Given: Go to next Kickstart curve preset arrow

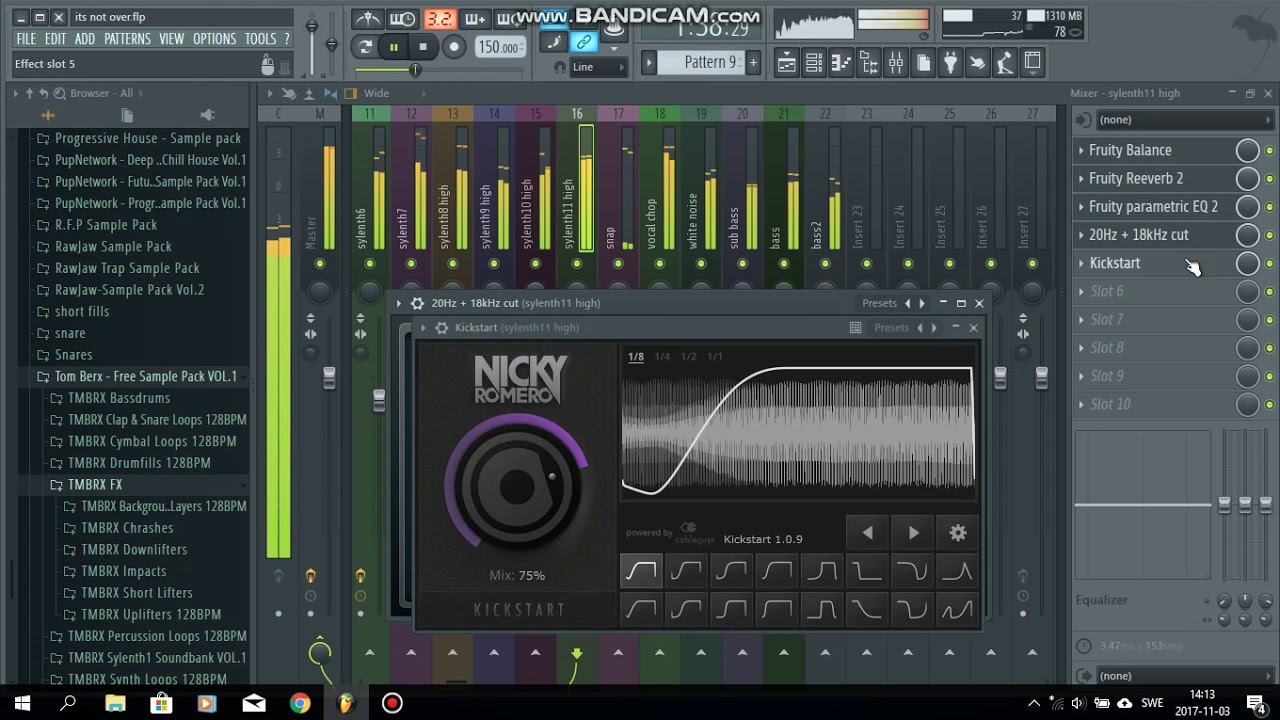Looking at the screenshot, I should pyautogui.click(x=913, y=533).
